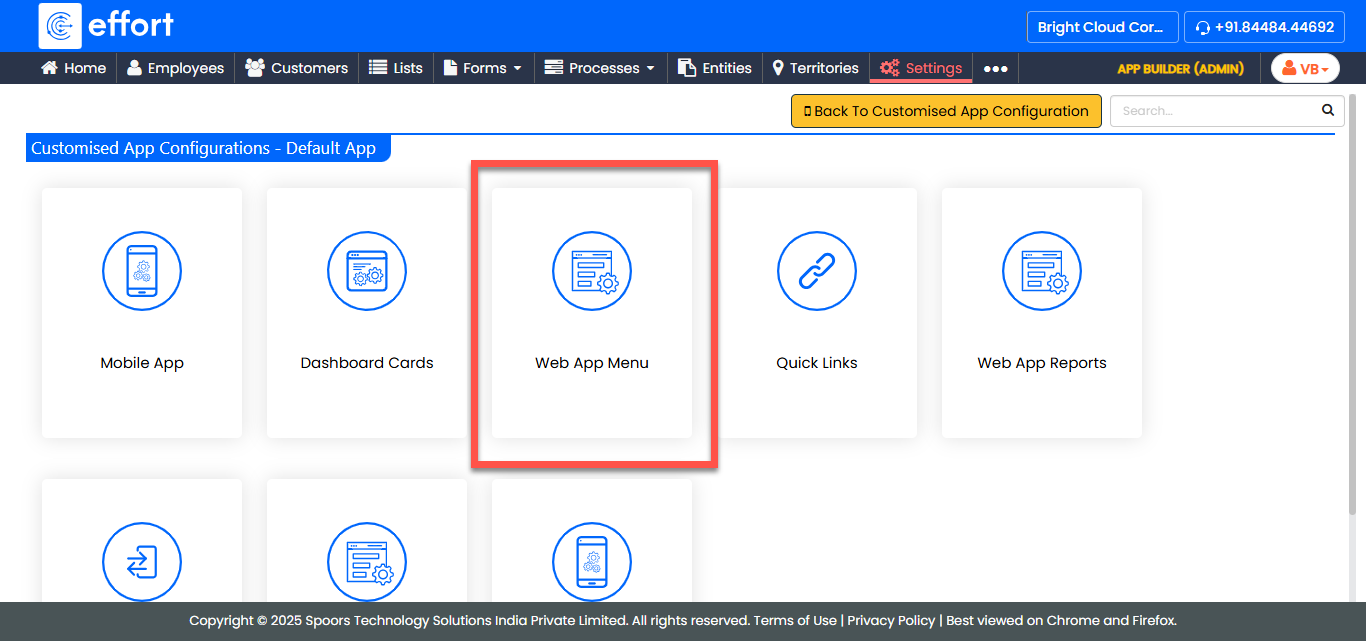Click the Bright Cloud Cor... company button

[x=1101, y=27]
